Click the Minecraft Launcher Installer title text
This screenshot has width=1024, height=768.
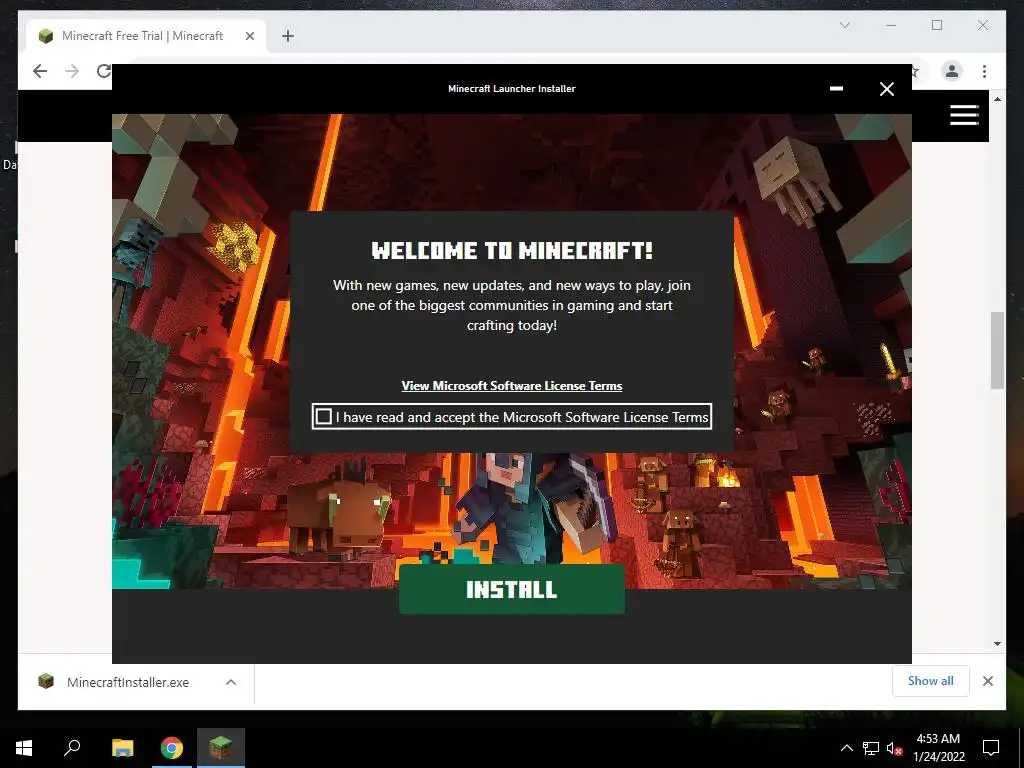pyautogui.click(x=512, y=89)
